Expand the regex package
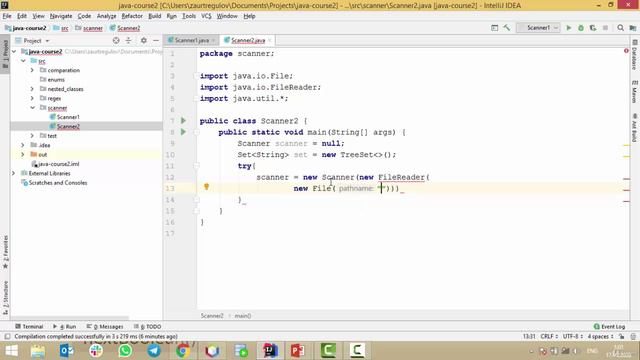This screenshot has height=360, width=640. coord(32,98)
